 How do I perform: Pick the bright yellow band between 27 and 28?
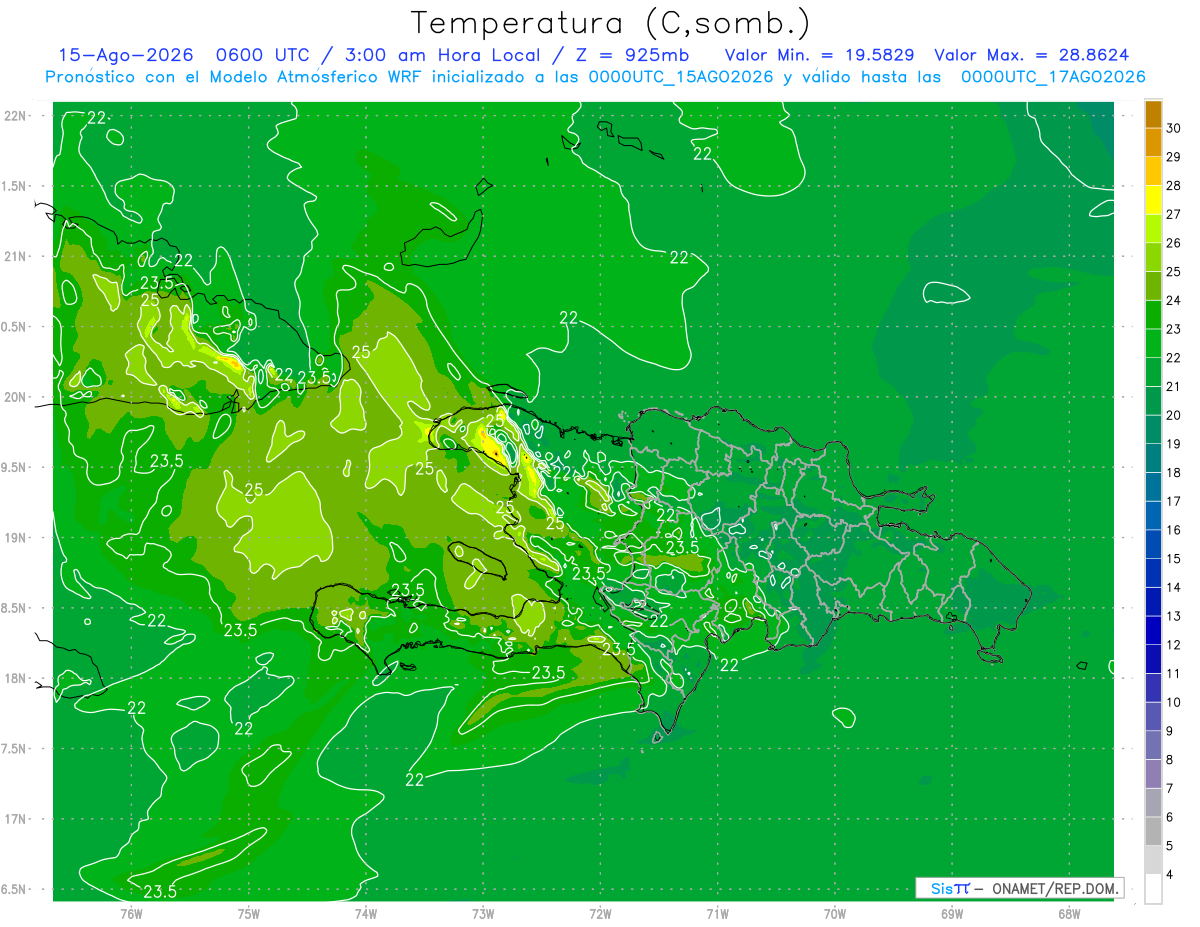coord(1153,200)
